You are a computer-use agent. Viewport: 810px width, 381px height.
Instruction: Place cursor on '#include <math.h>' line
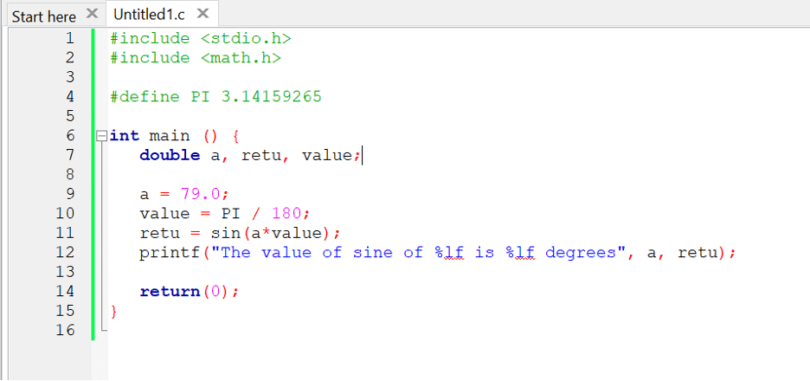pos(196,58)
